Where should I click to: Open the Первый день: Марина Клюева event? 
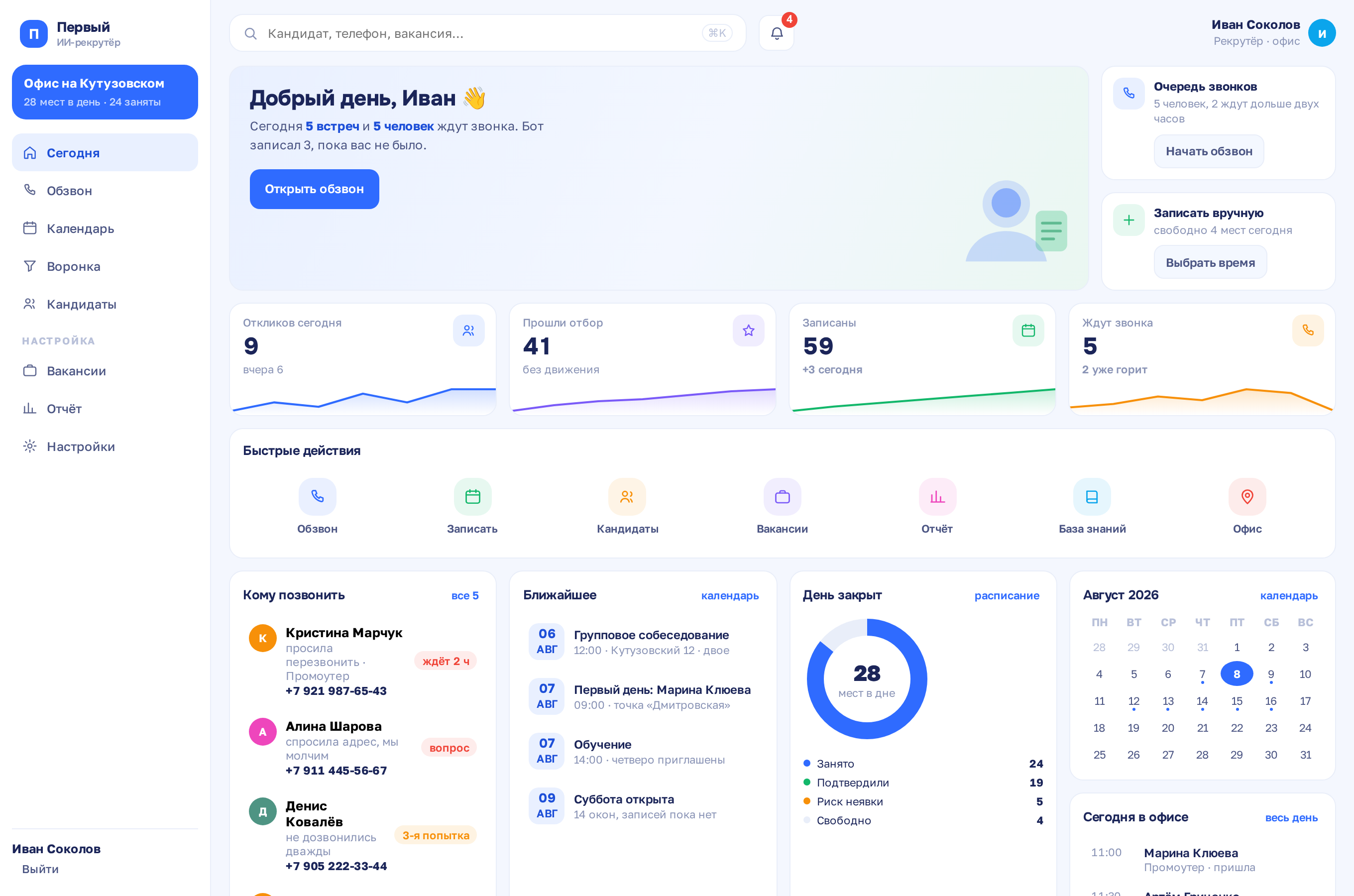pyautogui.click(x=643, y=696)
